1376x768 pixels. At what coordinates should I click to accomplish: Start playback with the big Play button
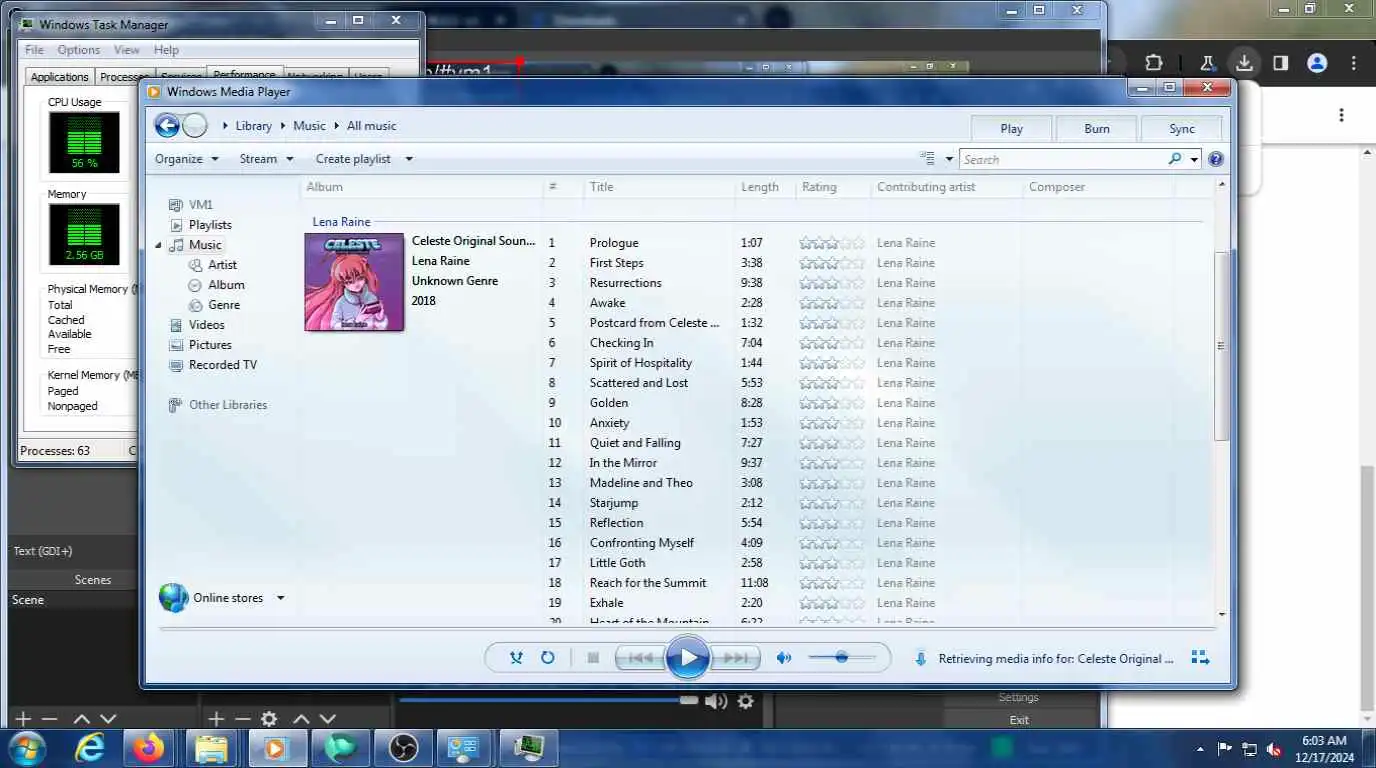point(688,657)
